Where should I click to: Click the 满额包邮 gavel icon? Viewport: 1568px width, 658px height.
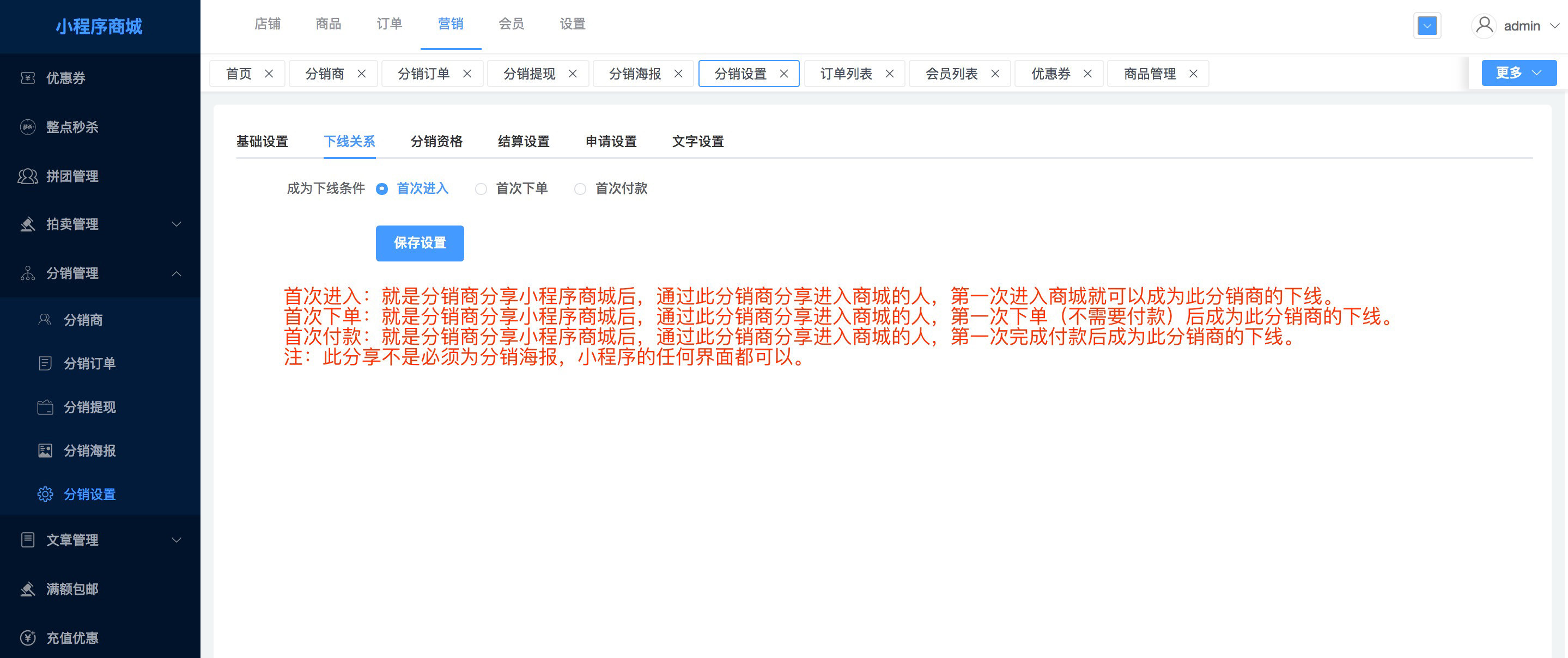pos(28,589)
